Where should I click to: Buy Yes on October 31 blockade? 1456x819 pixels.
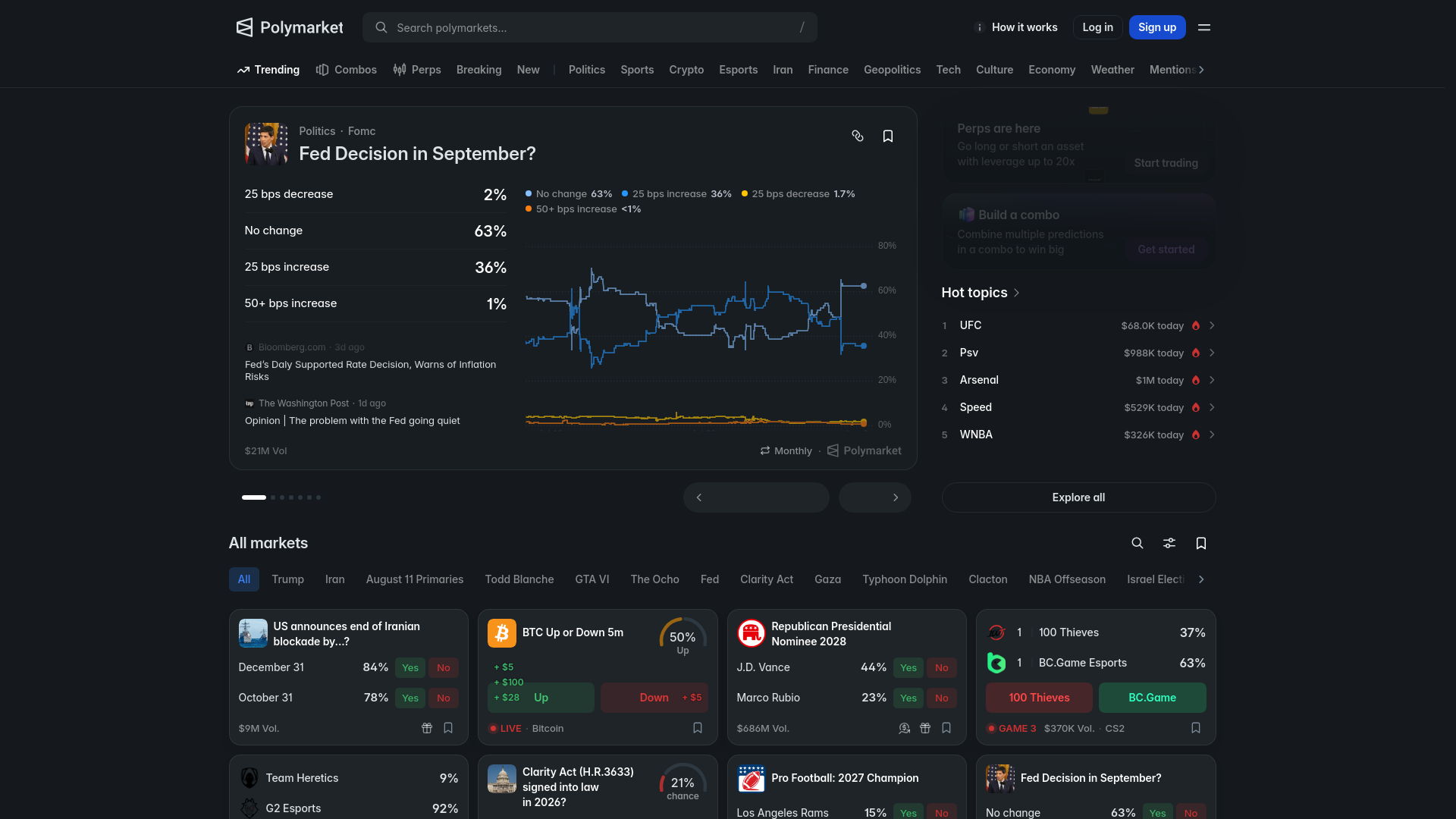pos(410,698)
